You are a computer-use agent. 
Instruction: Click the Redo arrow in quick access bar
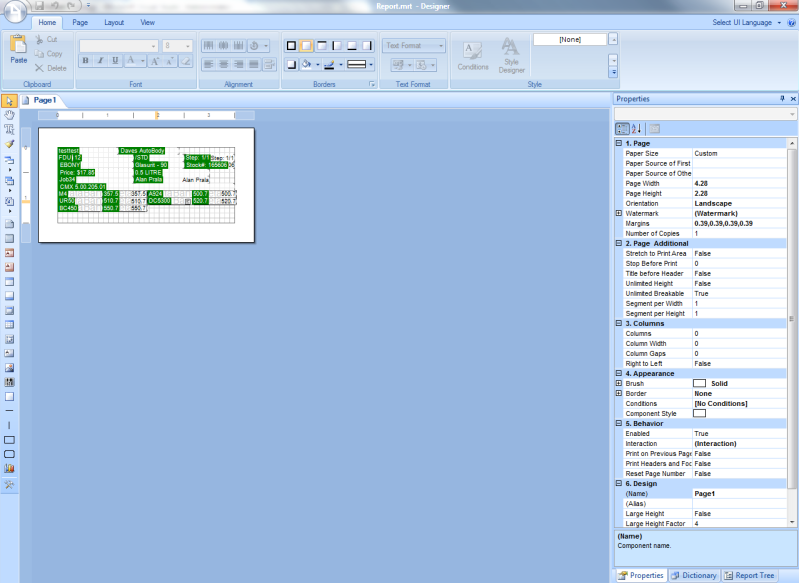[x=71, y=6]
